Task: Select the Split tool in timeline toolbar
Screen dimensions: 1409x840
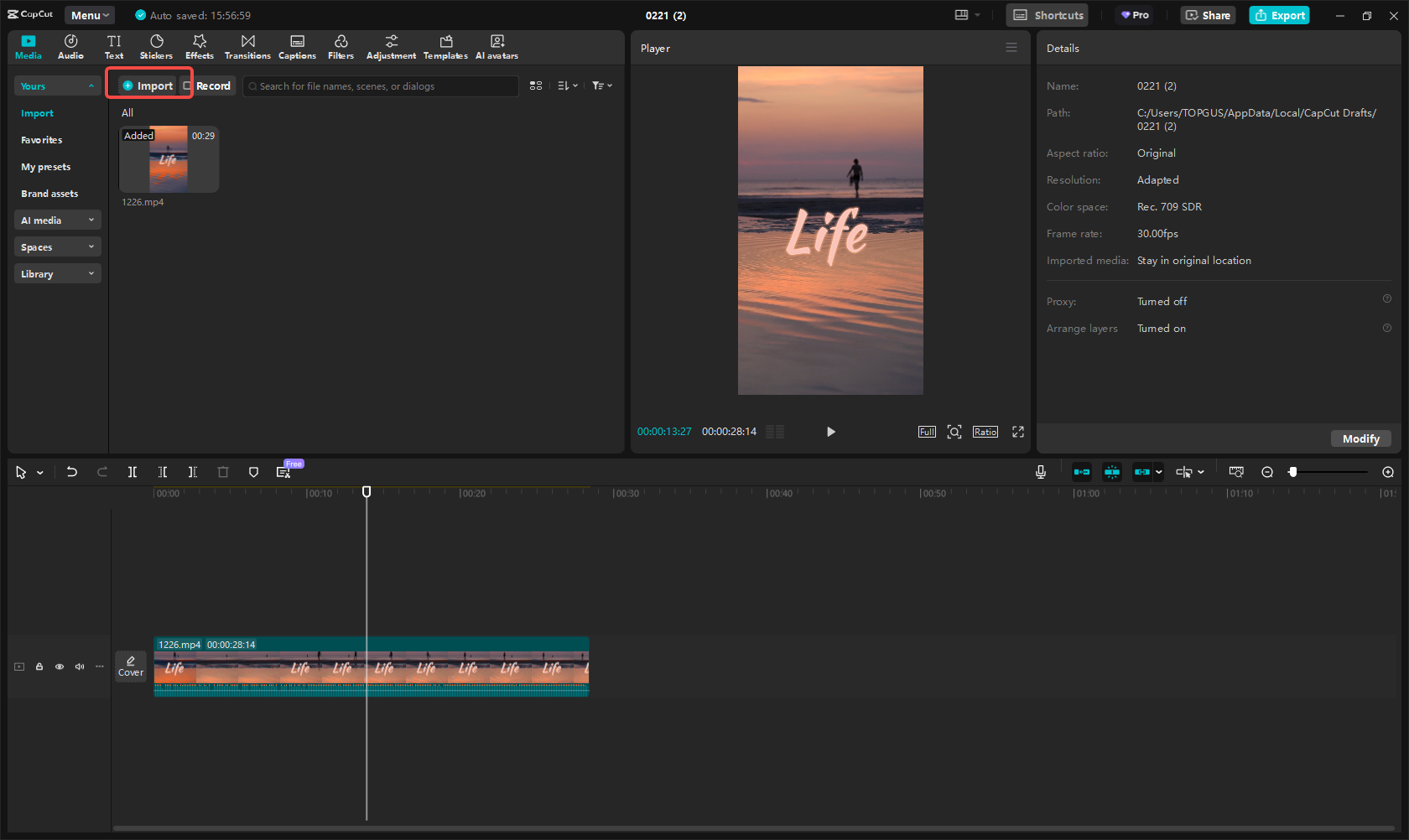Action: click(x=132, y=472)
